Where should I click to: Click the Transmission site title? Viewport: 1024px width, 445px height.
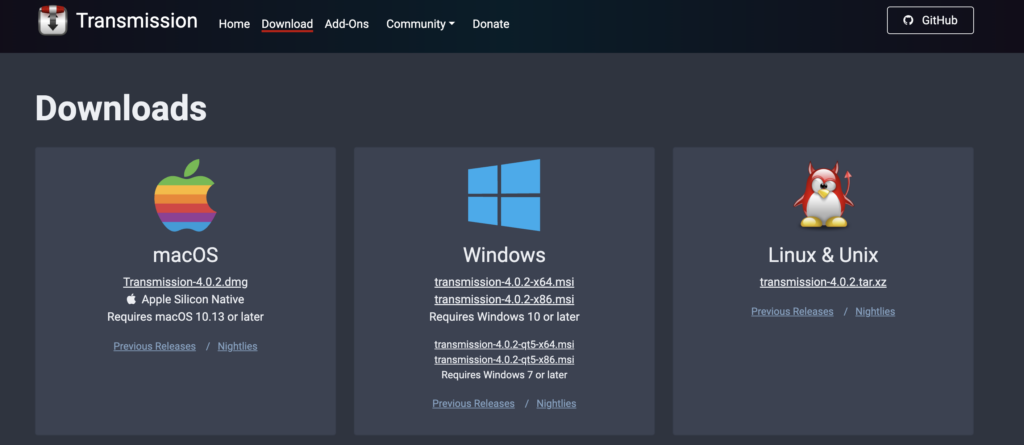coord(136,20)
